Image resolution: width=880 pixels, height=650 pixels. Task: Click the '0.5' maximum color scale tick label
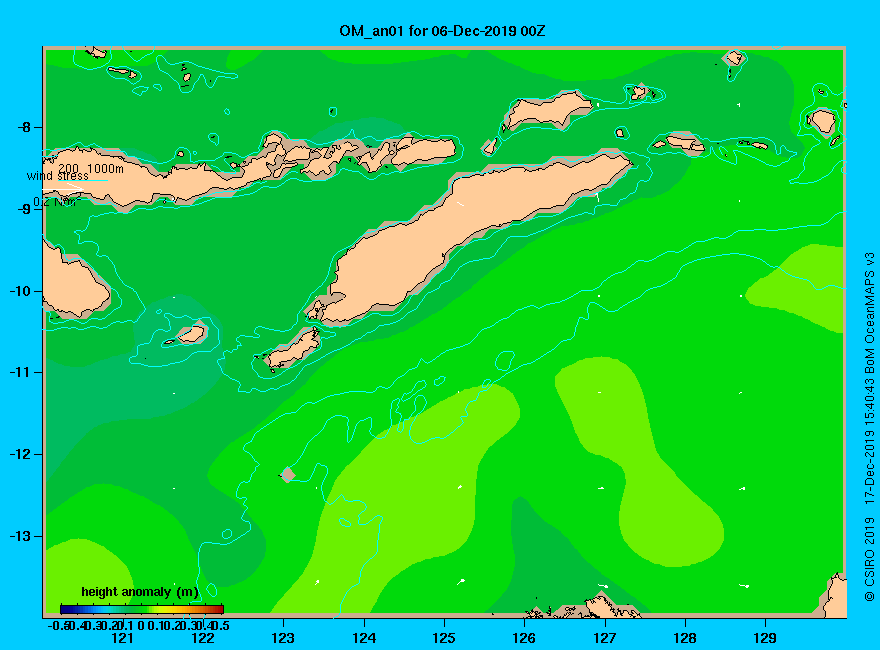click(x=221, y=625)
